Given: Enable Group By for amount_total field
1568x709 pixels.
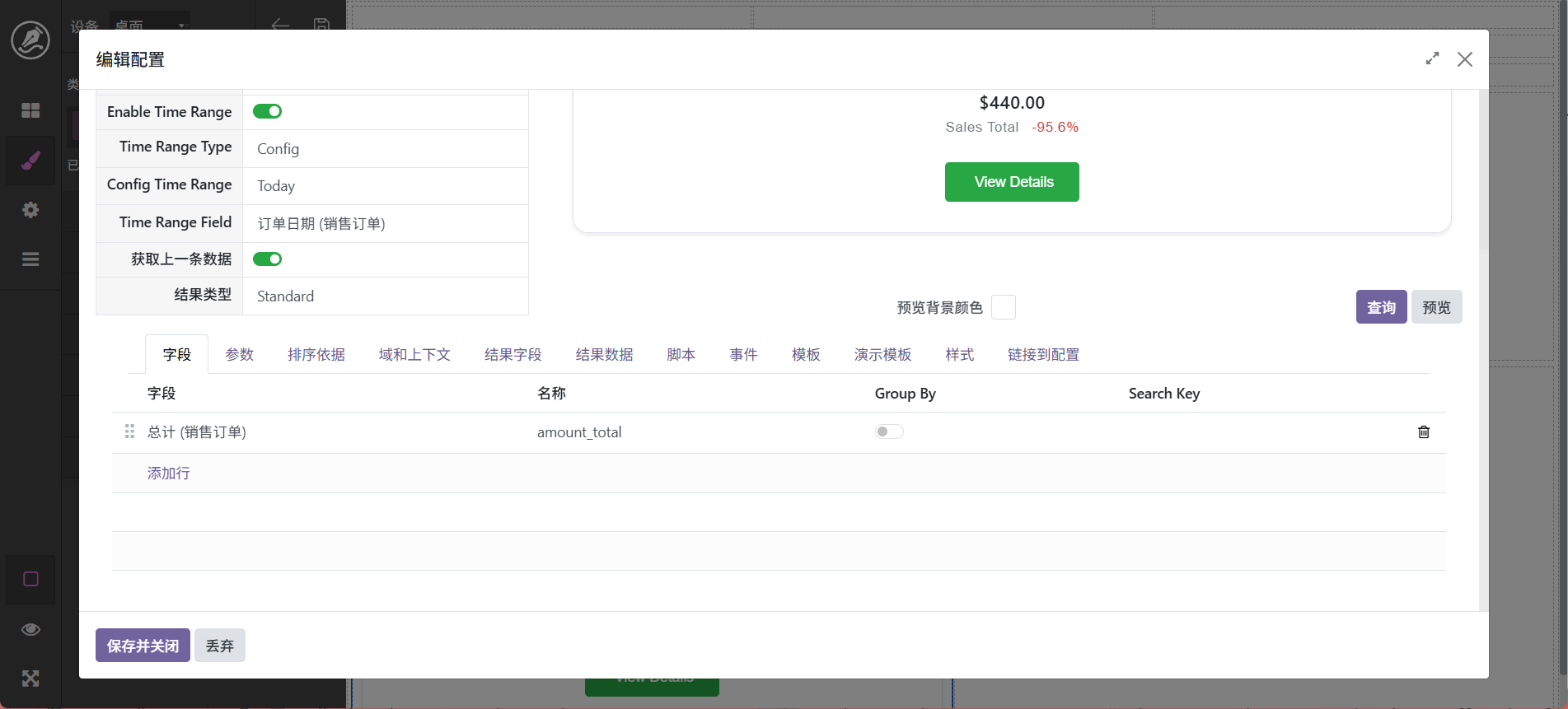Looking at the screenshot, I should [889, 431].
